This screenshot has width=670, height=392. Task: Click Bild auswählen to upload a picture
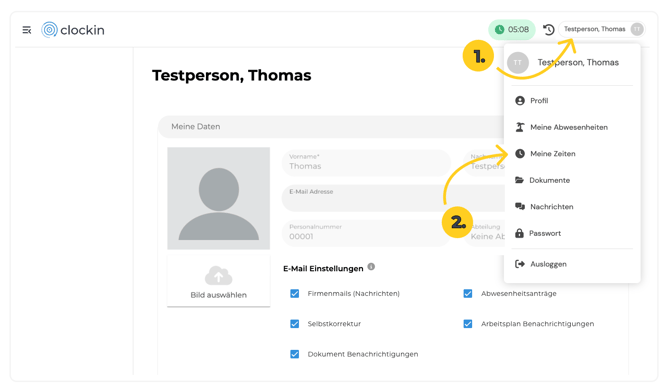point(218,281)
